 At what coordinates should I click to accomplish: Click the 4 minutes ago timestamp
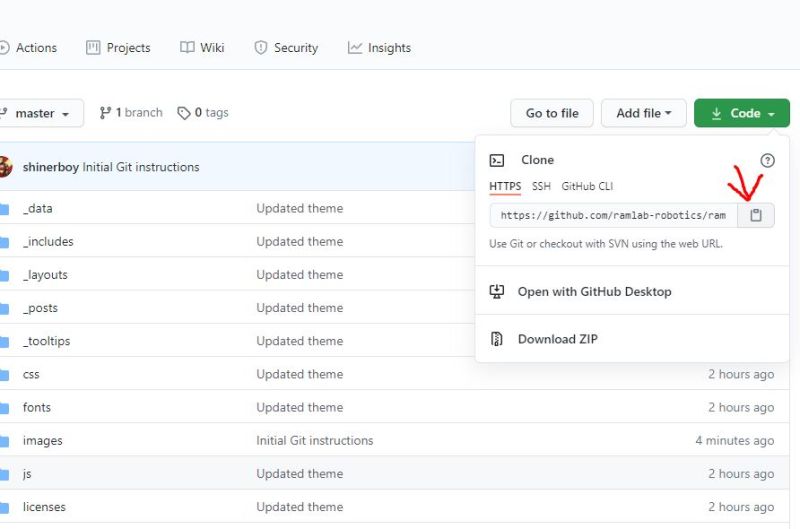point(735,441)
